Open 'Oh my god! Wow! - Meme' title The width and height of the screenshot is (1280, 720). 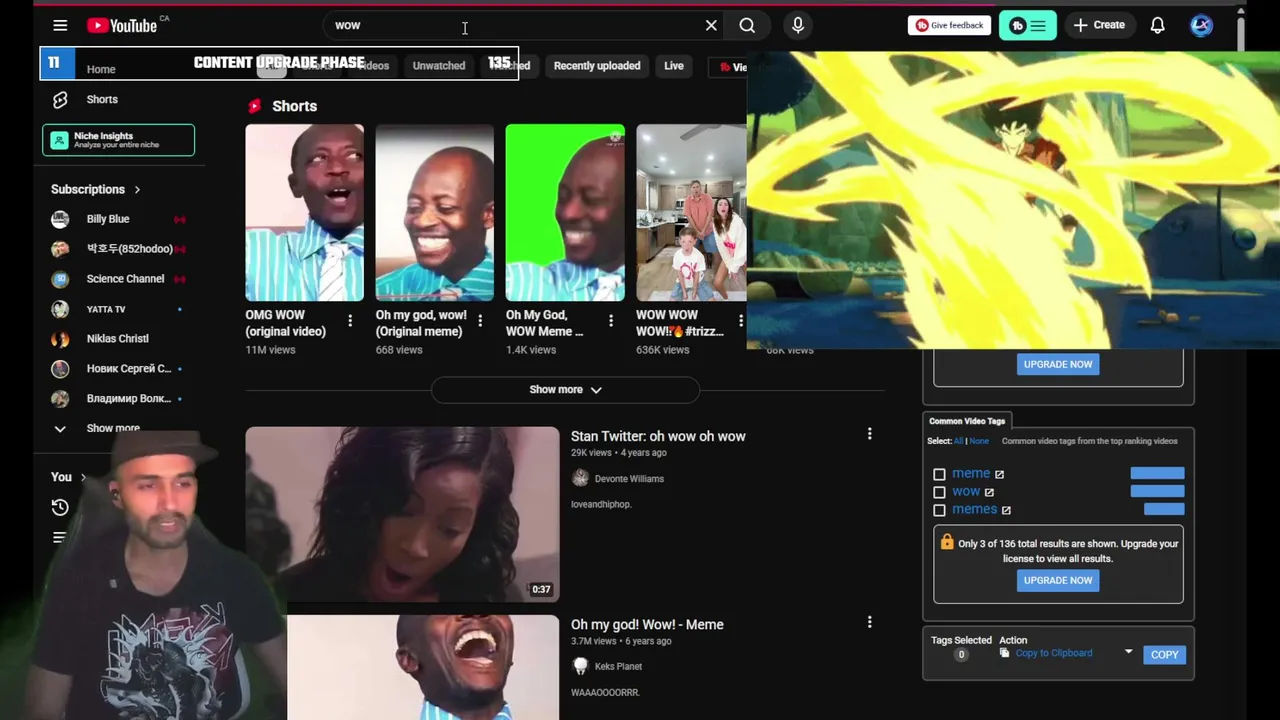point(647,624)
